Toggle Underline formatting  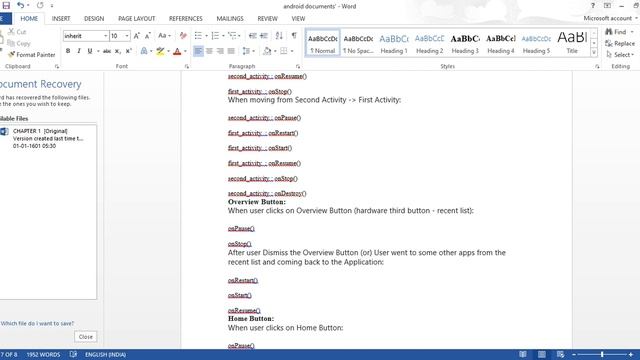[89, 51]
